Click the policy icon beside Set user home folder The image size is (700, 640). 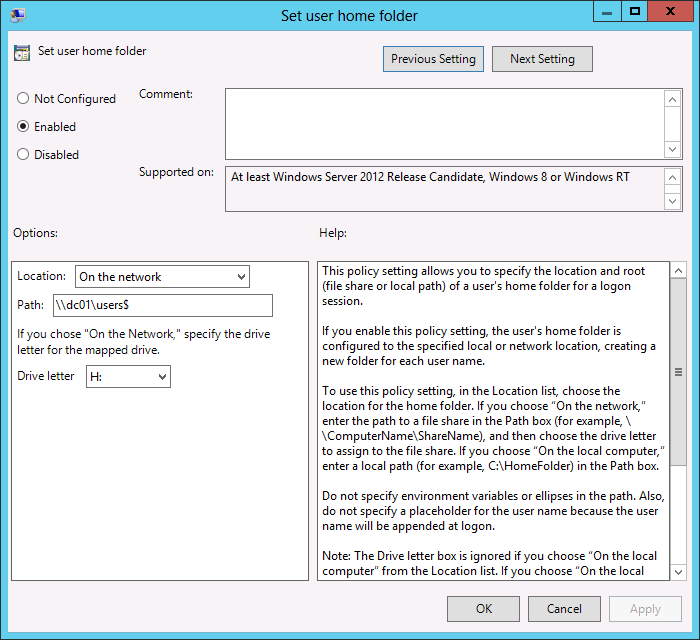pos(22,53)
